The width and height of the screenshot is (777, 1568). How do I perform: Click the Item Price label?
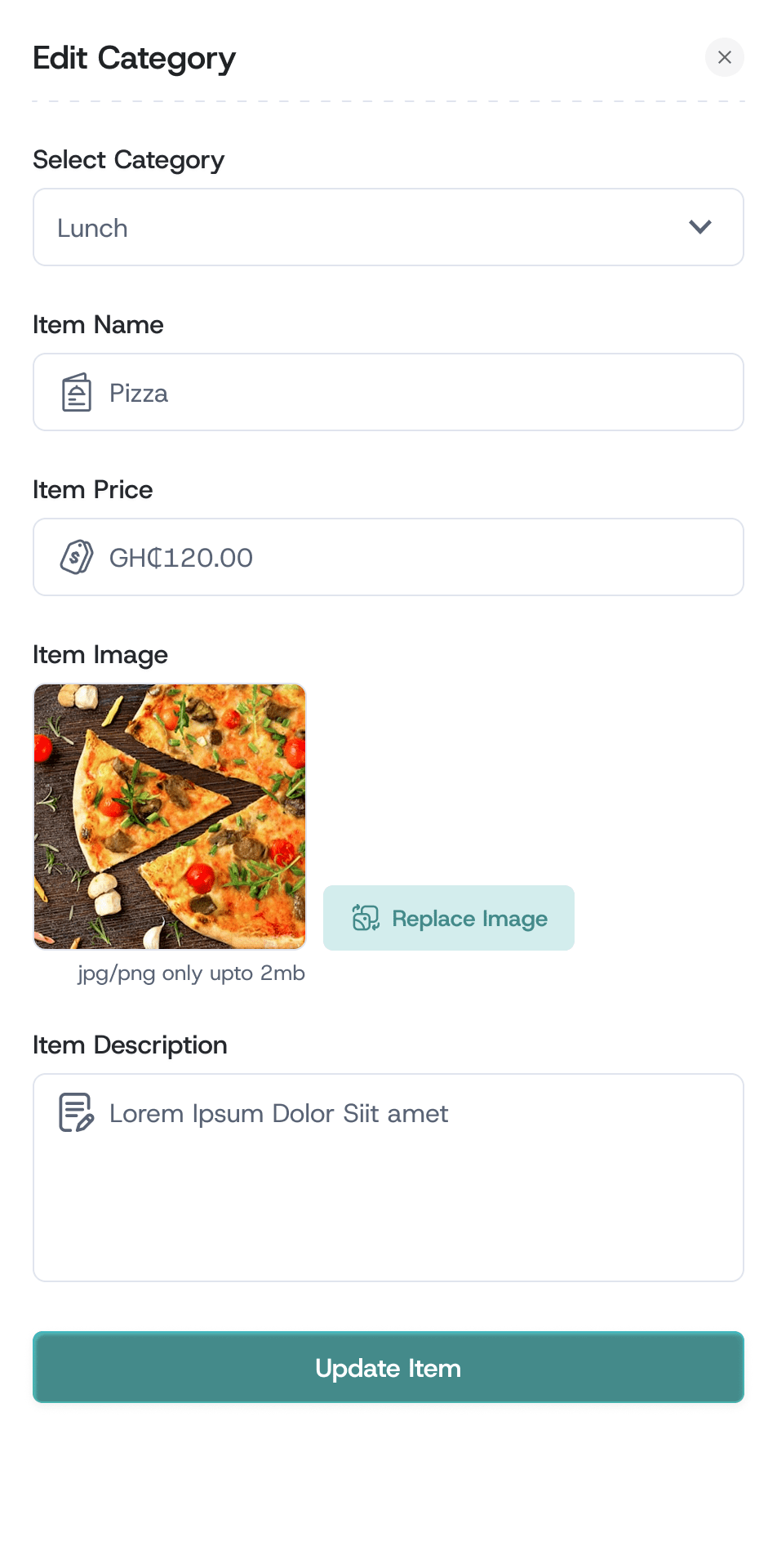point(93,490)
